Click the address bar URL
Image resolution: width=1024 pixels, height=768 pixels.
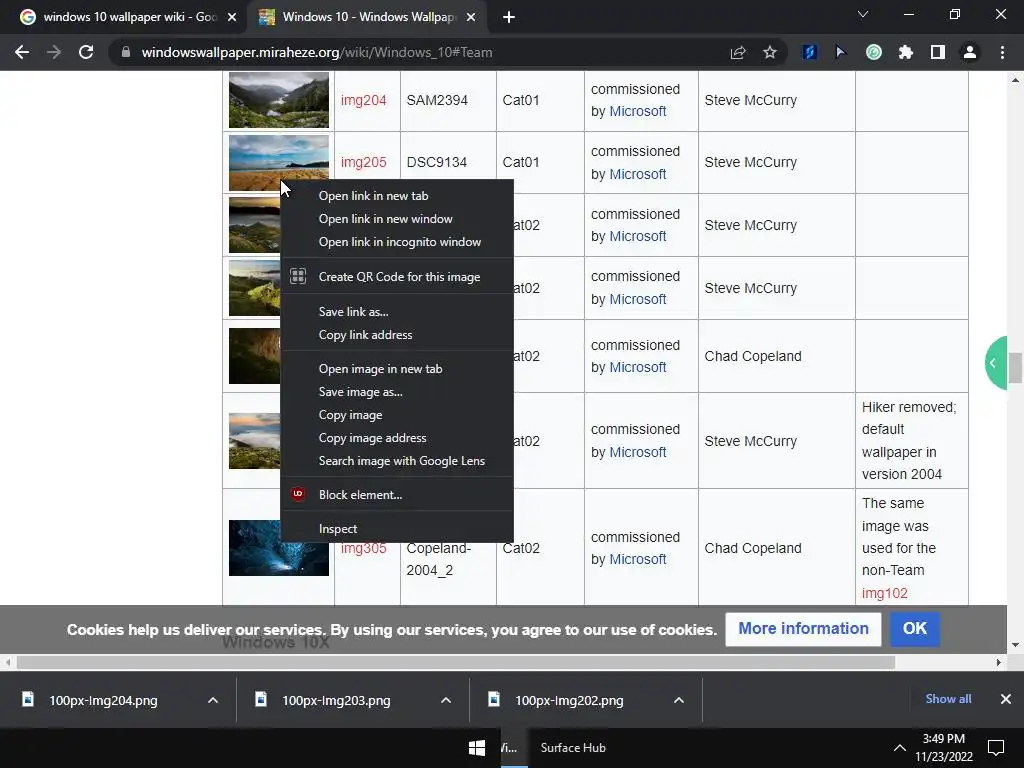317,52
